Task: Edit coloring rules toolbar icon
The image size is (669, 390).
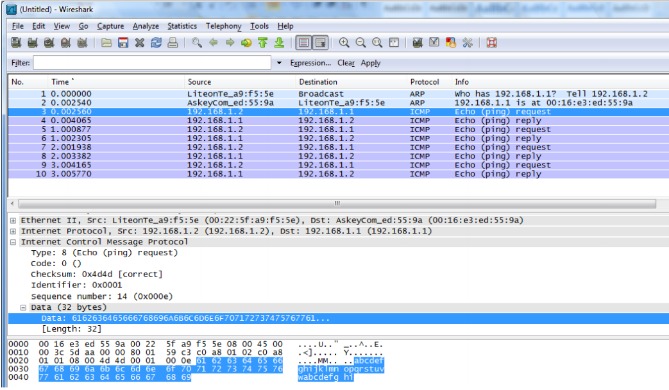Action: coord(451,43)
